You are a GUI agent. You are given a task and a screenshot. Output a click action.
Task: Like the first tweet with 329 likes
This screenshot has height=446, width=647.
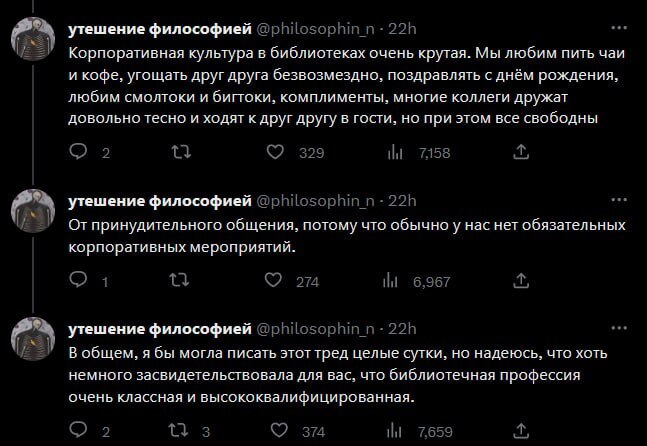[279, 153]
